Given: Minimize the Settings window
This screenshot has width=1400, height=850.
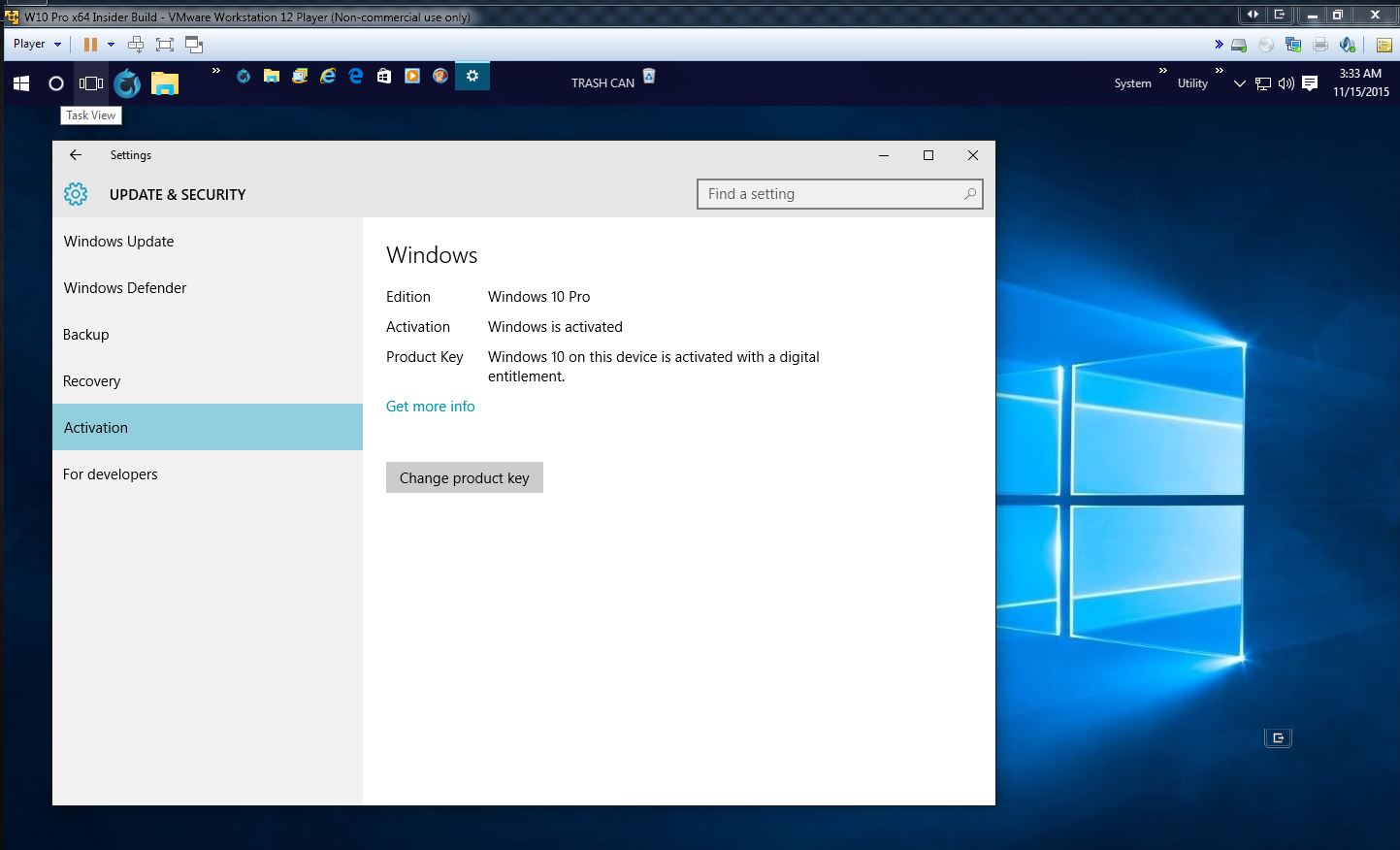Looking at the screenshot, I should tap(884, 155).
